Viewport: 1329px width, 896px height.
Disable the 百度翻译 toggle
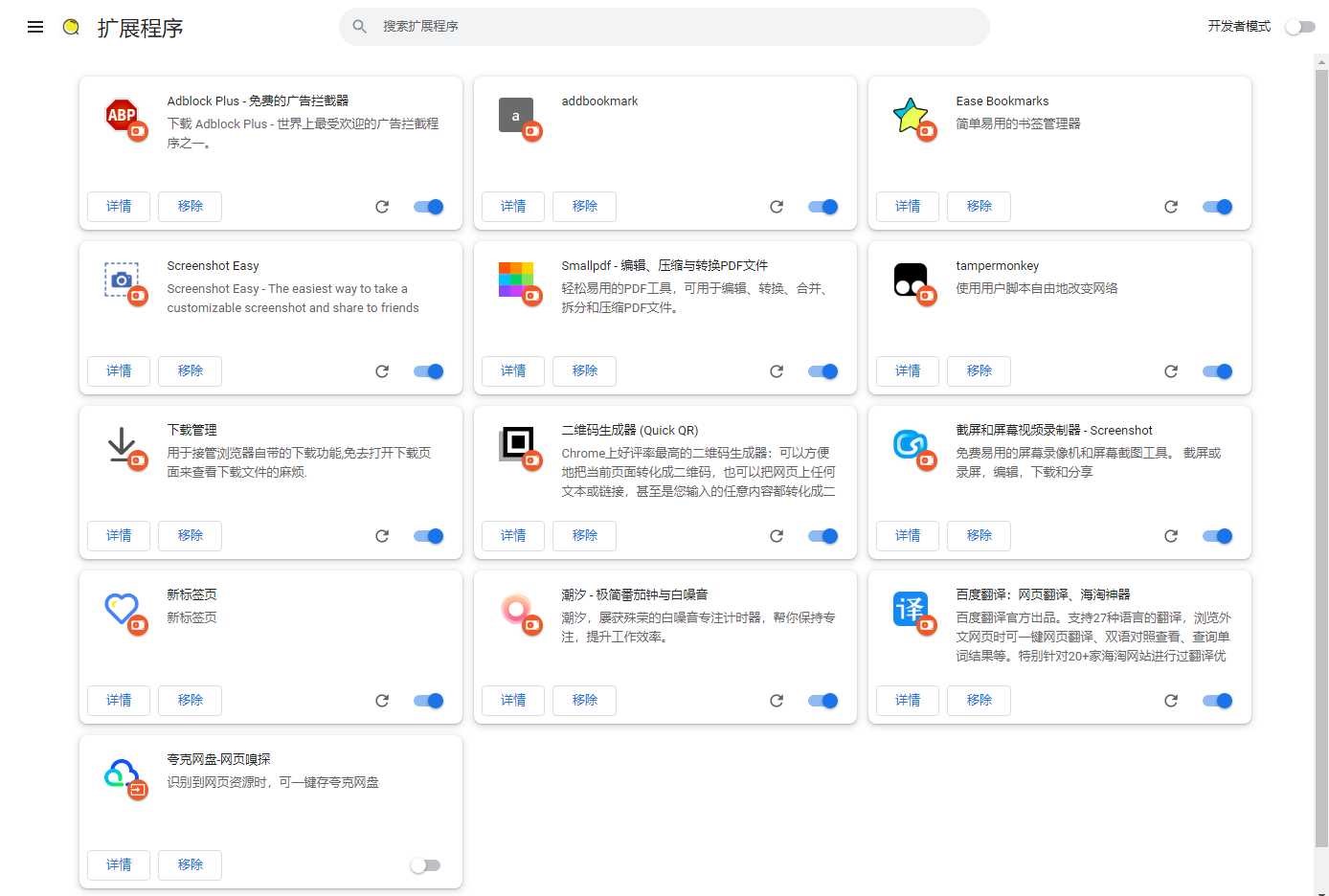pyautogui.click(x=1217, y=701)
